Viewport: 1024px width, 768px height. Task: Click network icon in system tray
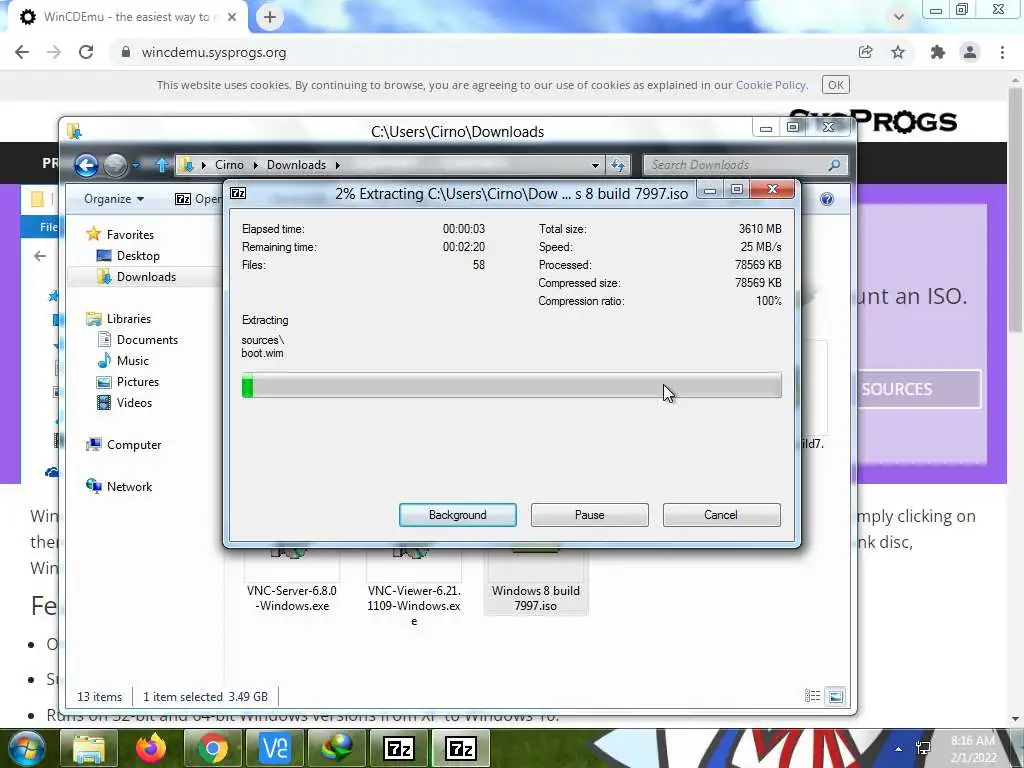tap(923, 748)
